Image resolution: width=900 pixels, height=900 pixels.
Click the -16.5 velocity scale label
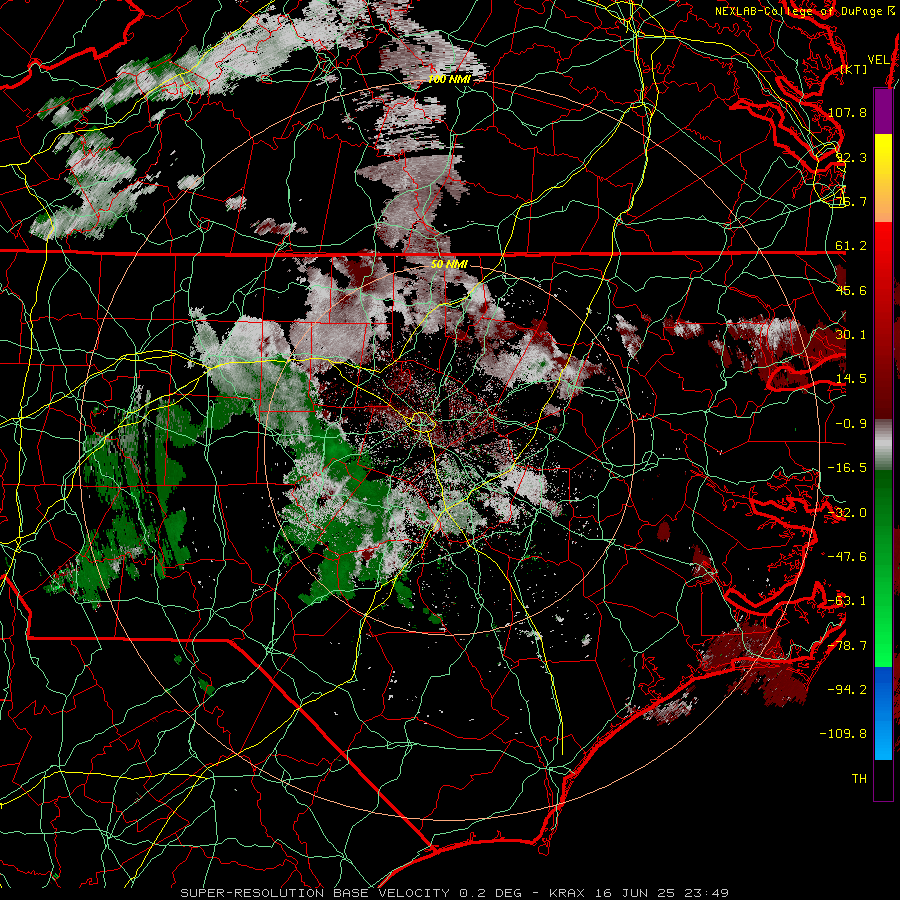[847, 468]
